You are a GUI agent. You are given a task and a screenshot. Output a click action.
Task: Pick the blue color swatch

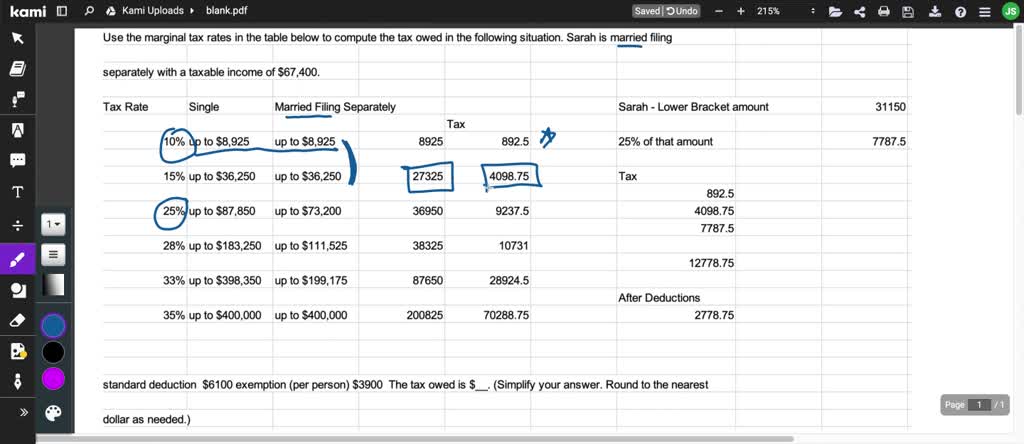click(53, 325)
